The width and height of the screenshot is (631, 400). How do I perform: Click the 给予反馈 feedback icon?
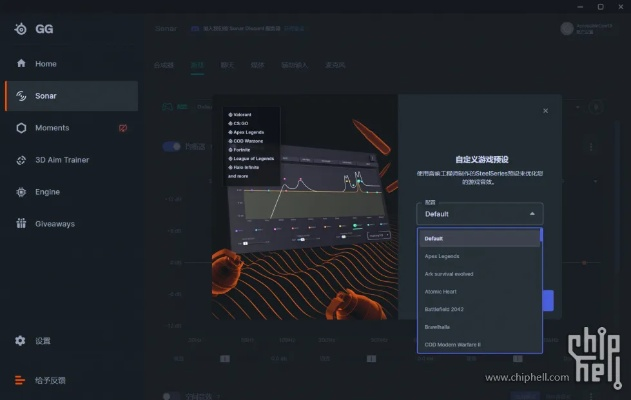[21, 380]
